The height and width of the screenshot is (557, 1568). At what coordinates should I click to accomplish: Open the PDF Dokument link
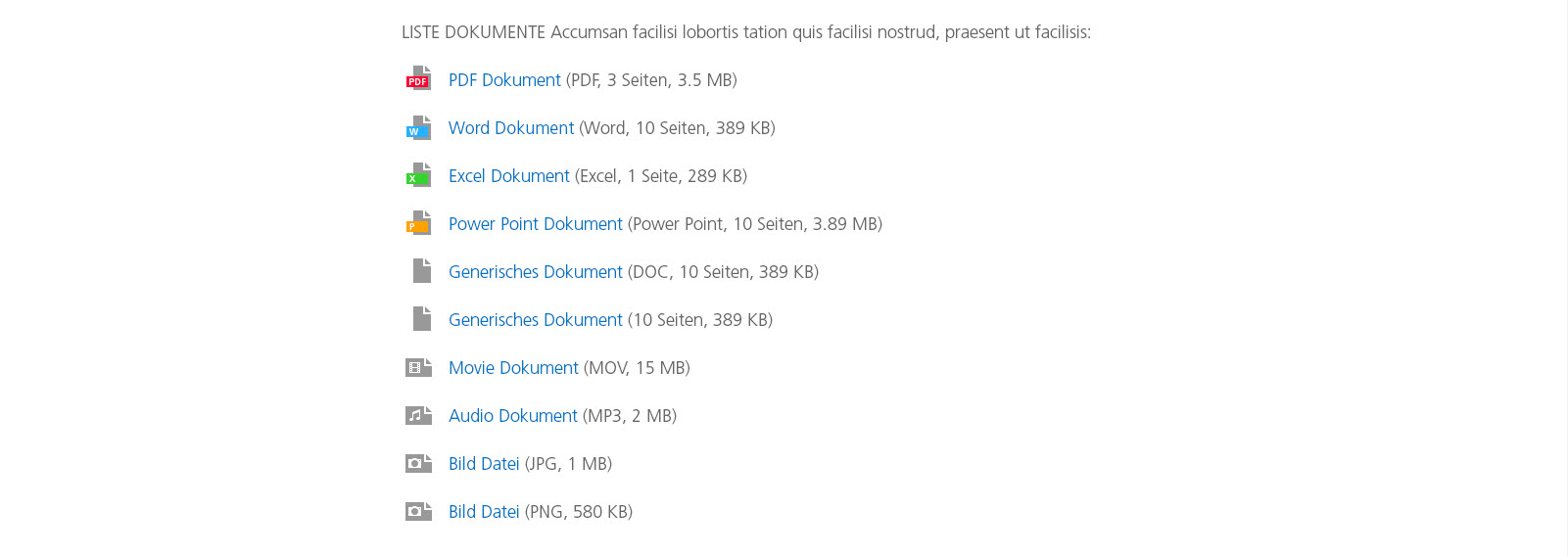click(504, 80)
